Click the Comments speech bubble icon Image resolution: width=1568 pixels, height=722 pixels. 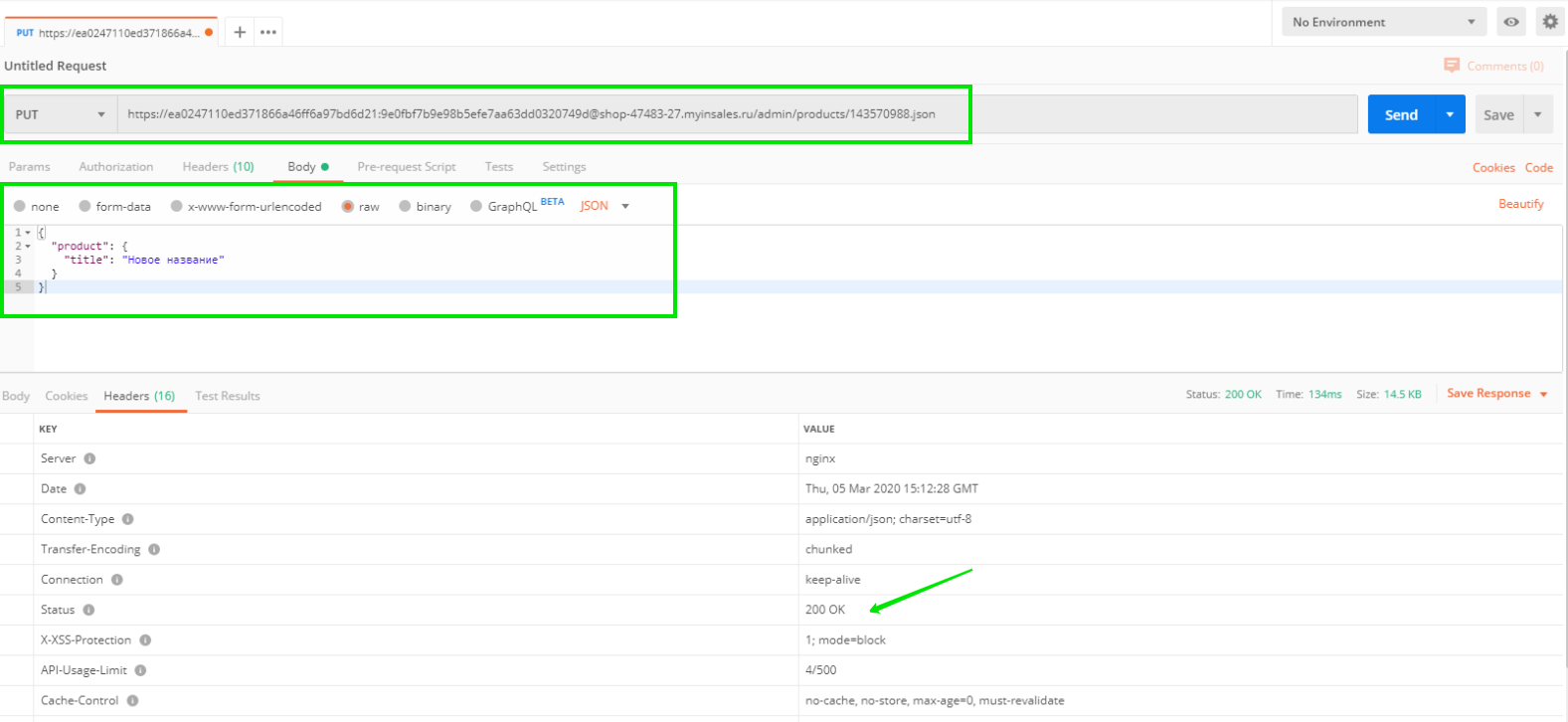tap(1452, 66)
